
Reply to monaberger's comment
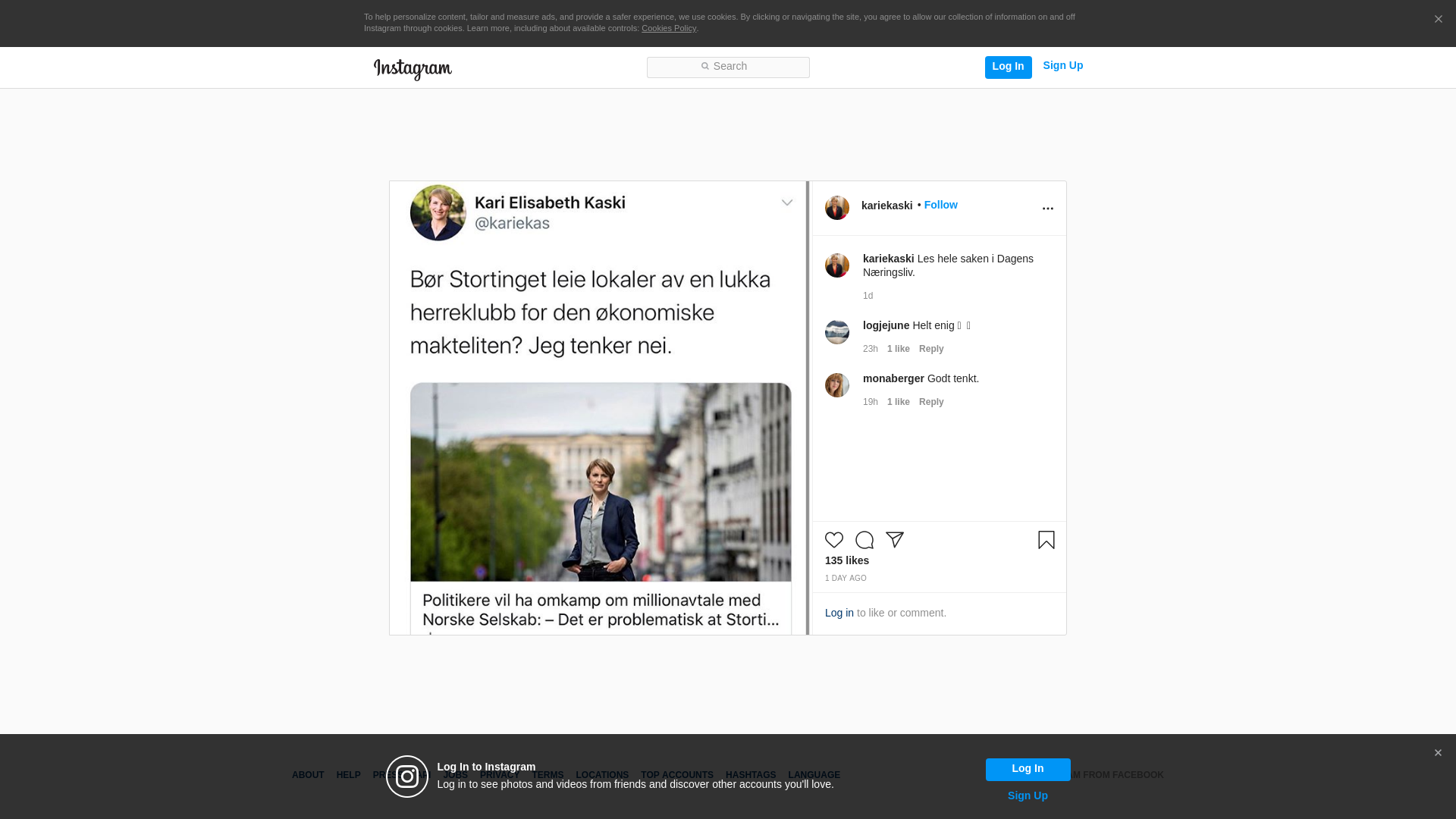pos(931,402)
